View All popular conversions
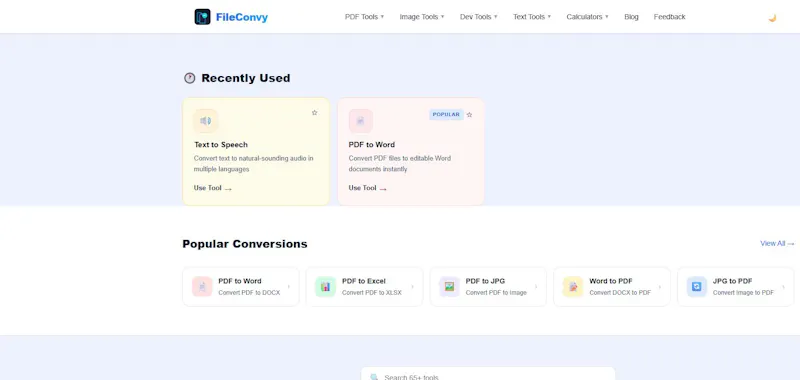The width and height of the screenshot is (800, 380). click(777, 244)
